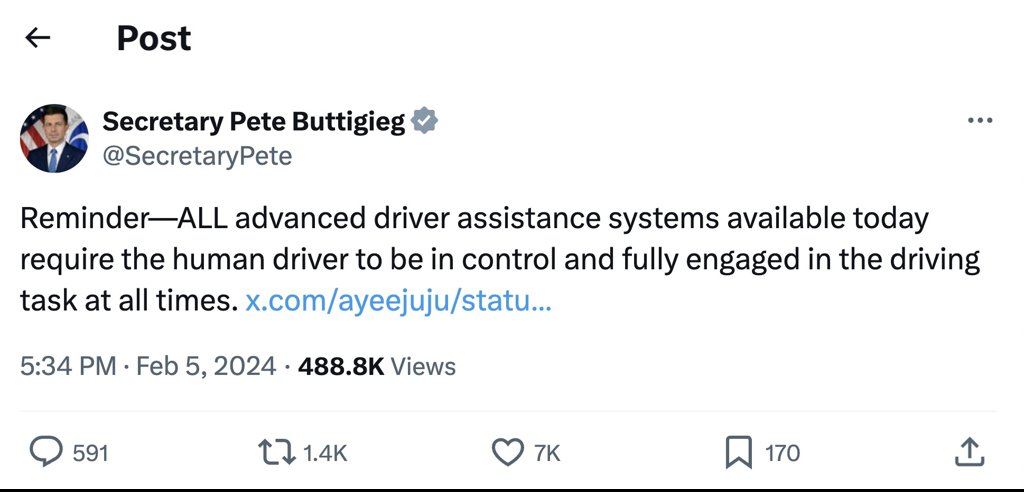Click the 7K likes count
The height and width of the screenshot is (492, 1024).
pyautogui.click(x=547, y=454)
